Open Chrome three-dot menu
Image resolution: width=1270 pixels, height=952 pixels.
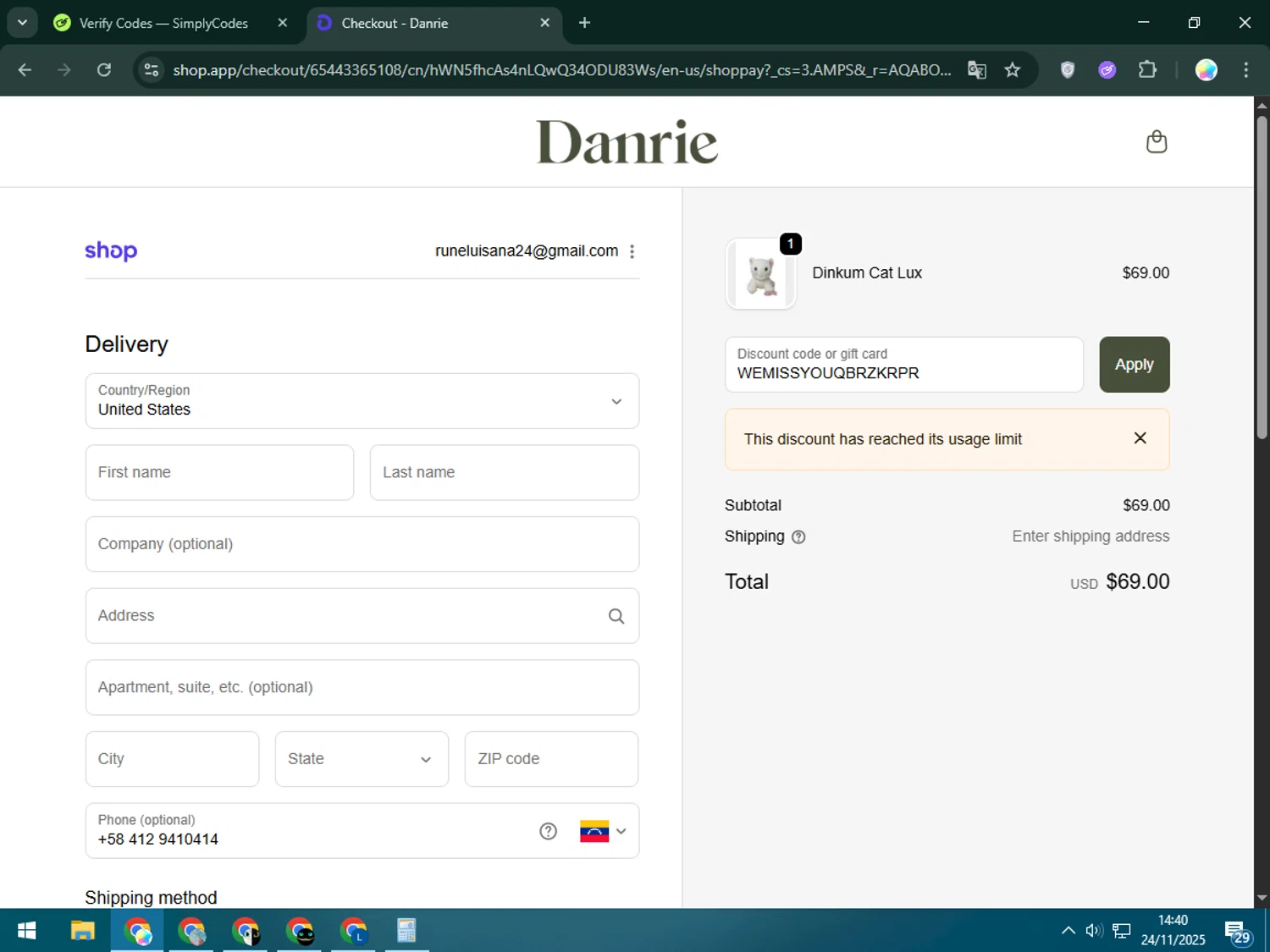tap(1245, 69)
